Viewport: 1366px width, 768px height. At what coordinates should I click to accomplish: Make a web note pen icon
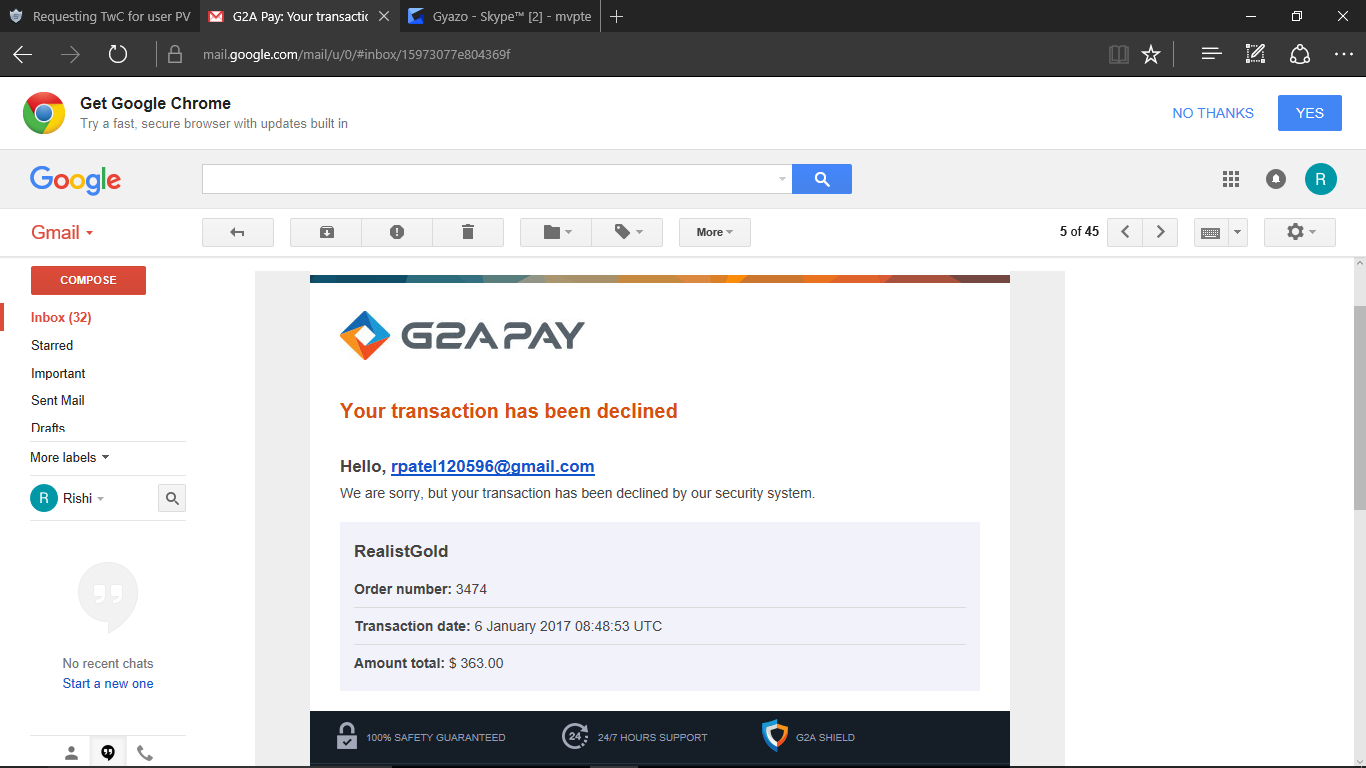1256,54
